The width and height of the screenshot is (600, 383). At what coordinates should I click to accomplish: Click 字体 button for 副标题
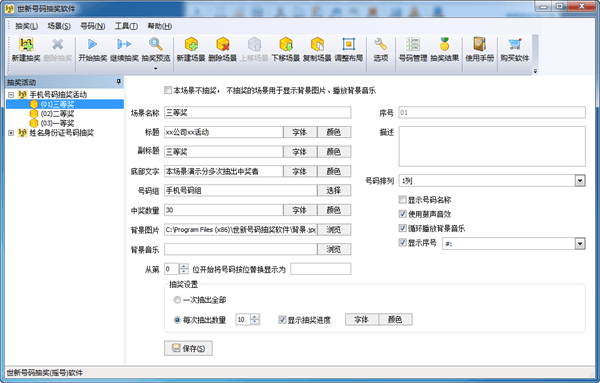300,152
